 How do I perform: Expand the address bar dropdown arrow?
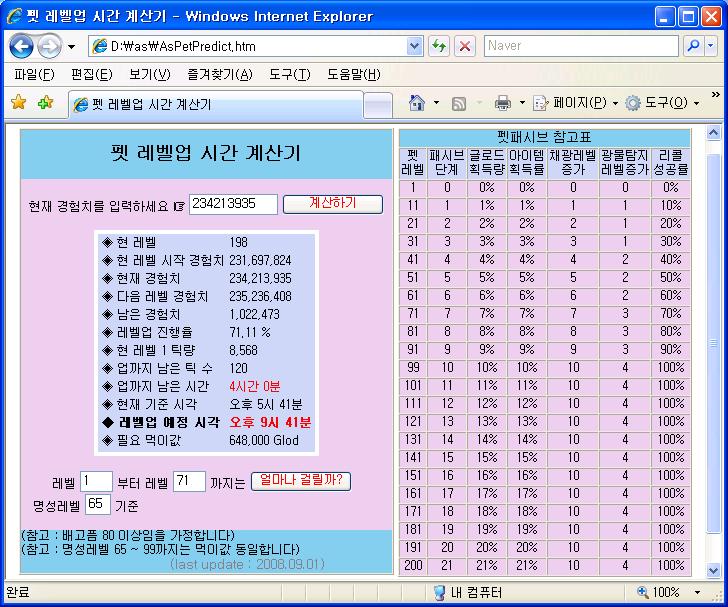click(415, 46)
